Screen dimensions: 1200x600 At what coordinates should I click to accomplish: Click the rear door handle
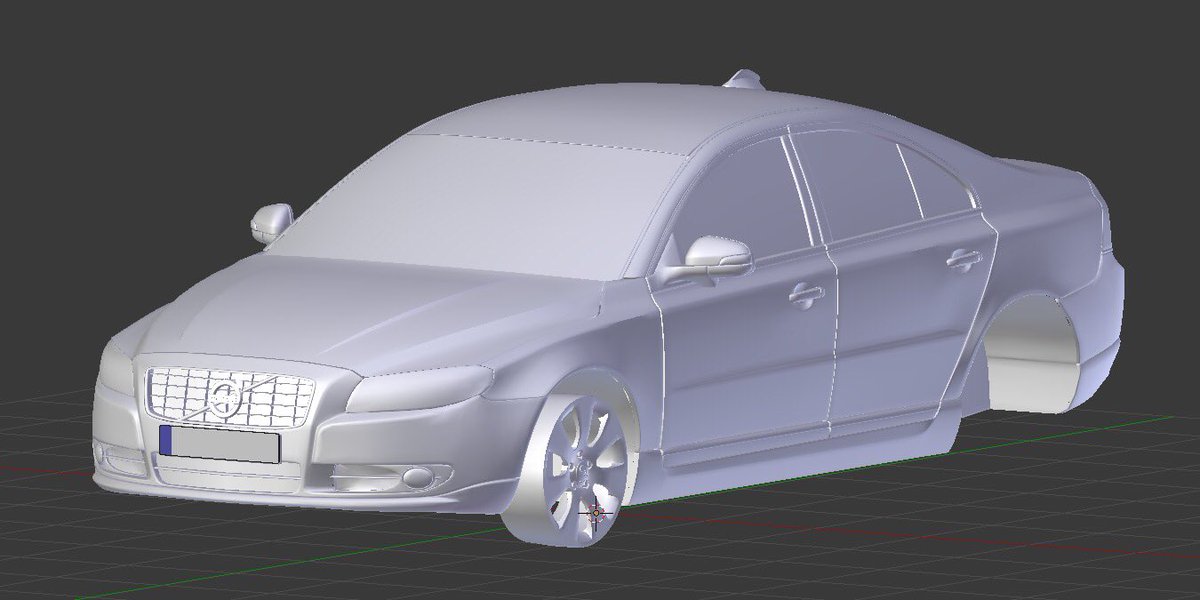coord(963,260)
